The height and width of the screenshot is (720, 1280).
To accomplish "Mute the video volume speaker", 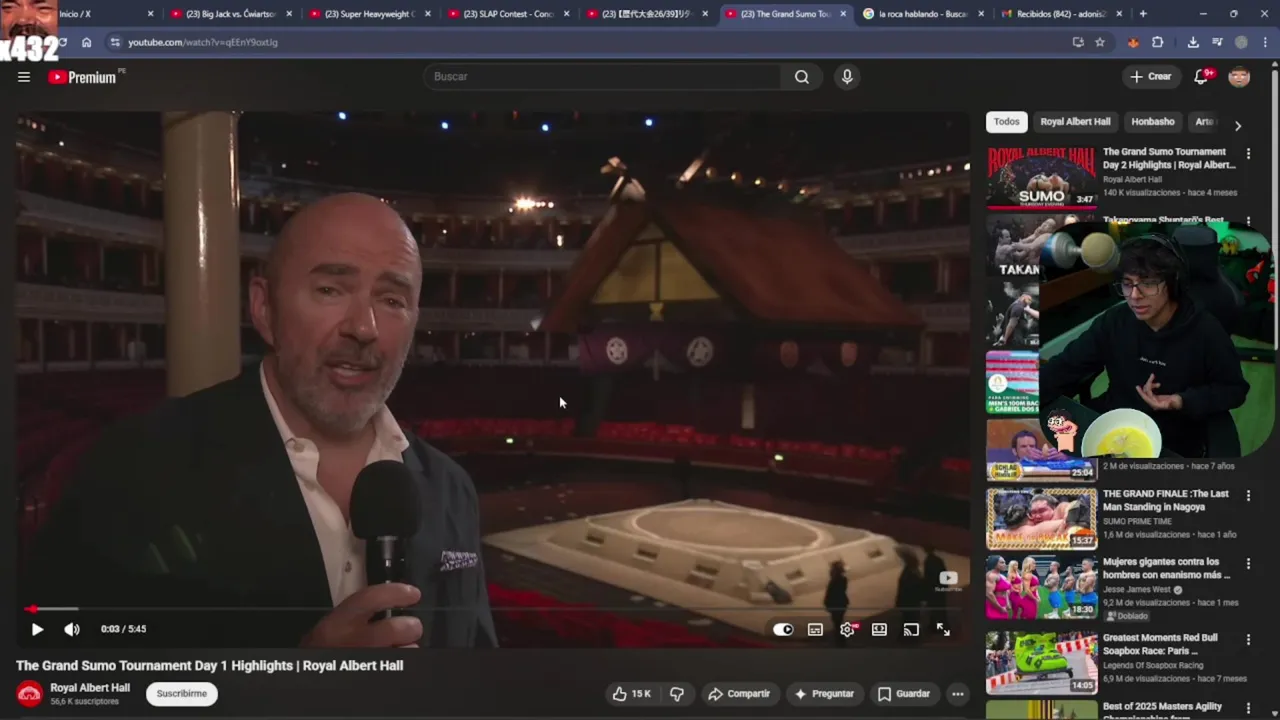I will (72, 629).
